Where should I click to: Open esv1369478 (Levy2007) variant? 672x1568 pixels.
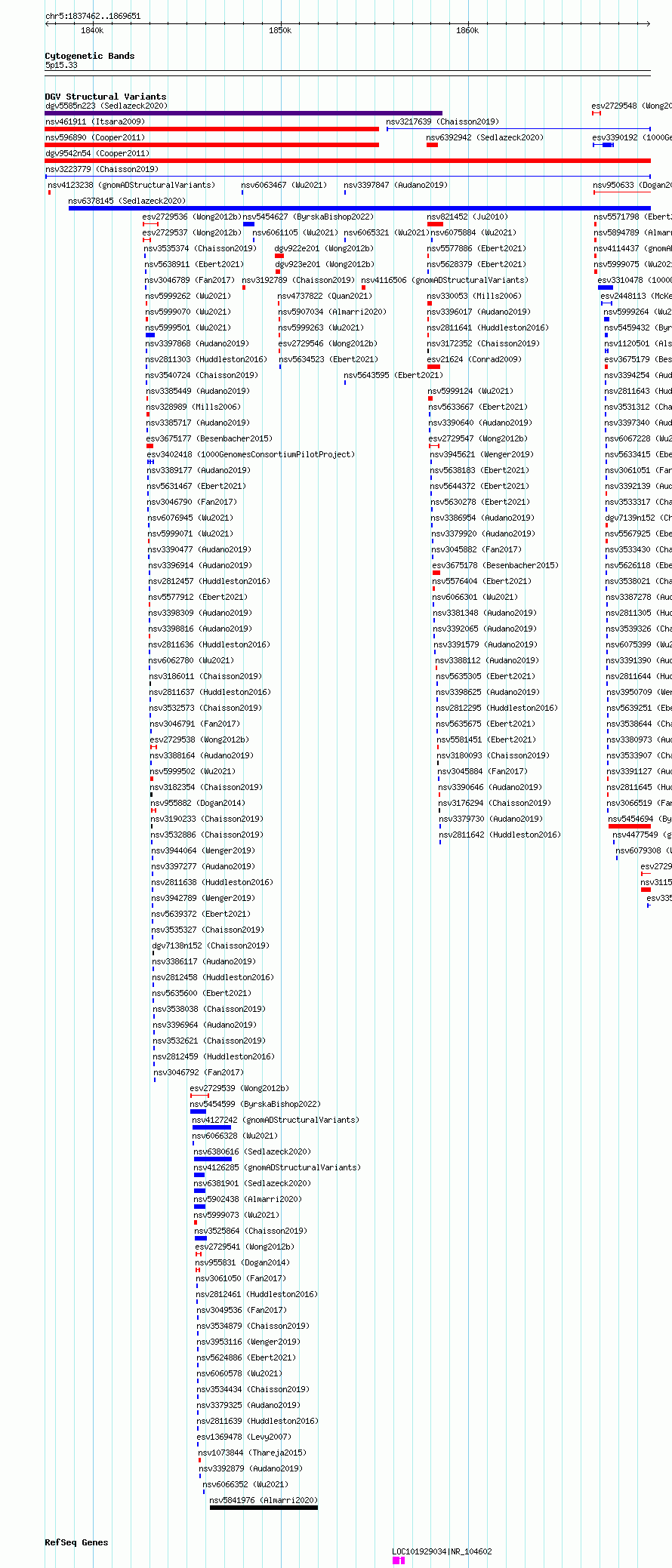tap(244, 1437)
